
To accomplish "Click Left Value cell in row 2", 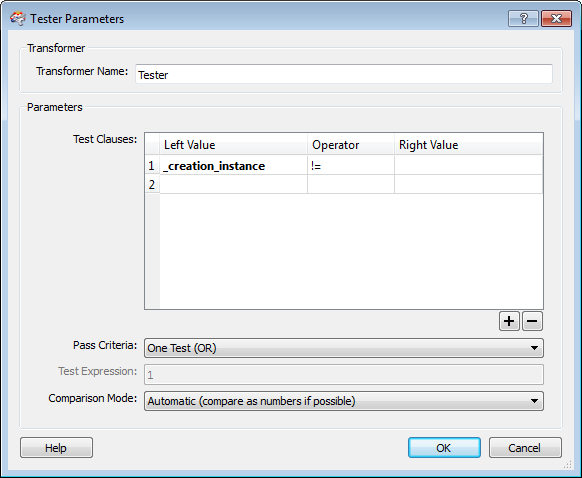I will click(233, 184).
